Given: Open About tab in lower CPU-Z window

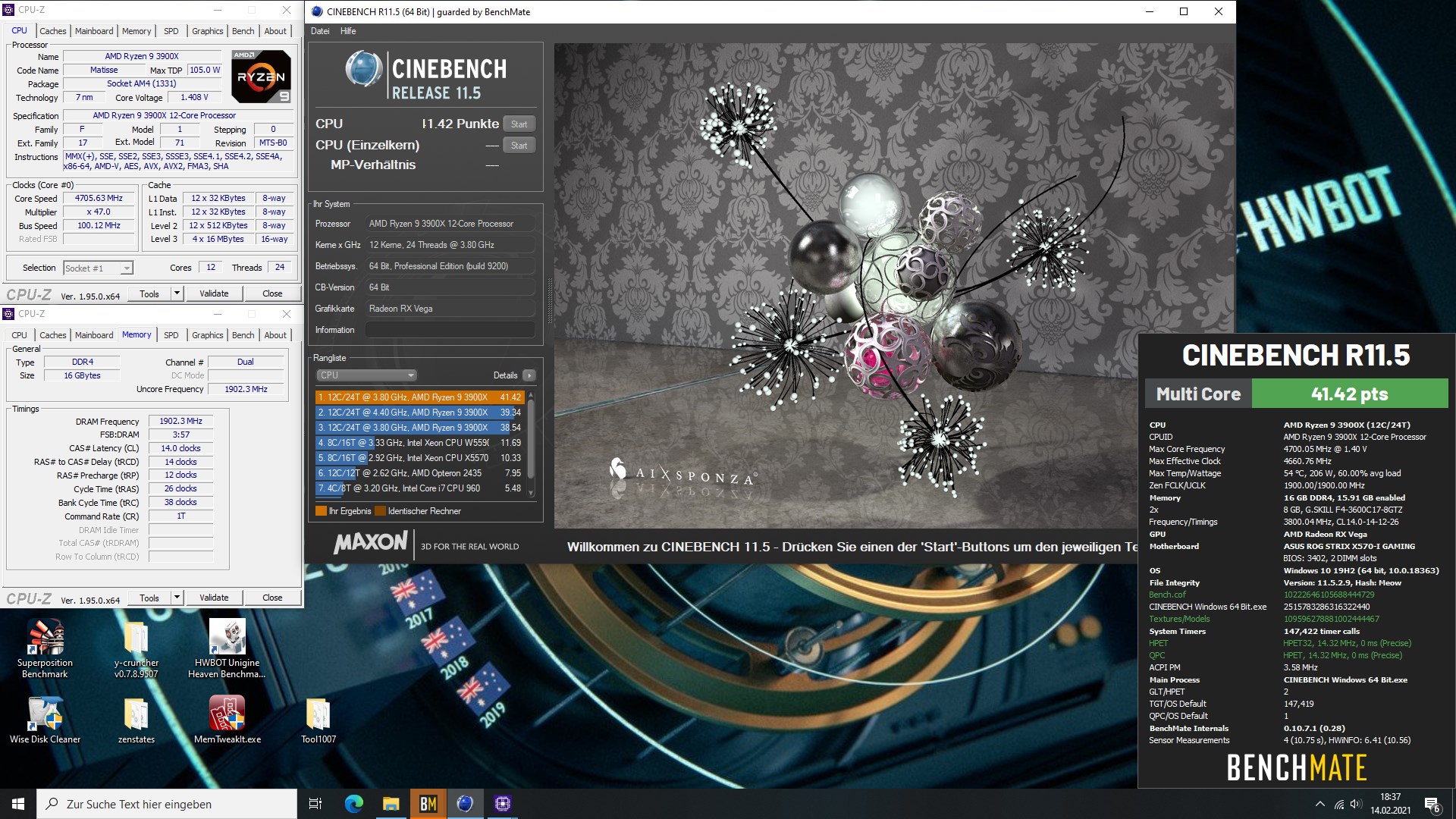Looking at the screenshot, I should [275, 335].
